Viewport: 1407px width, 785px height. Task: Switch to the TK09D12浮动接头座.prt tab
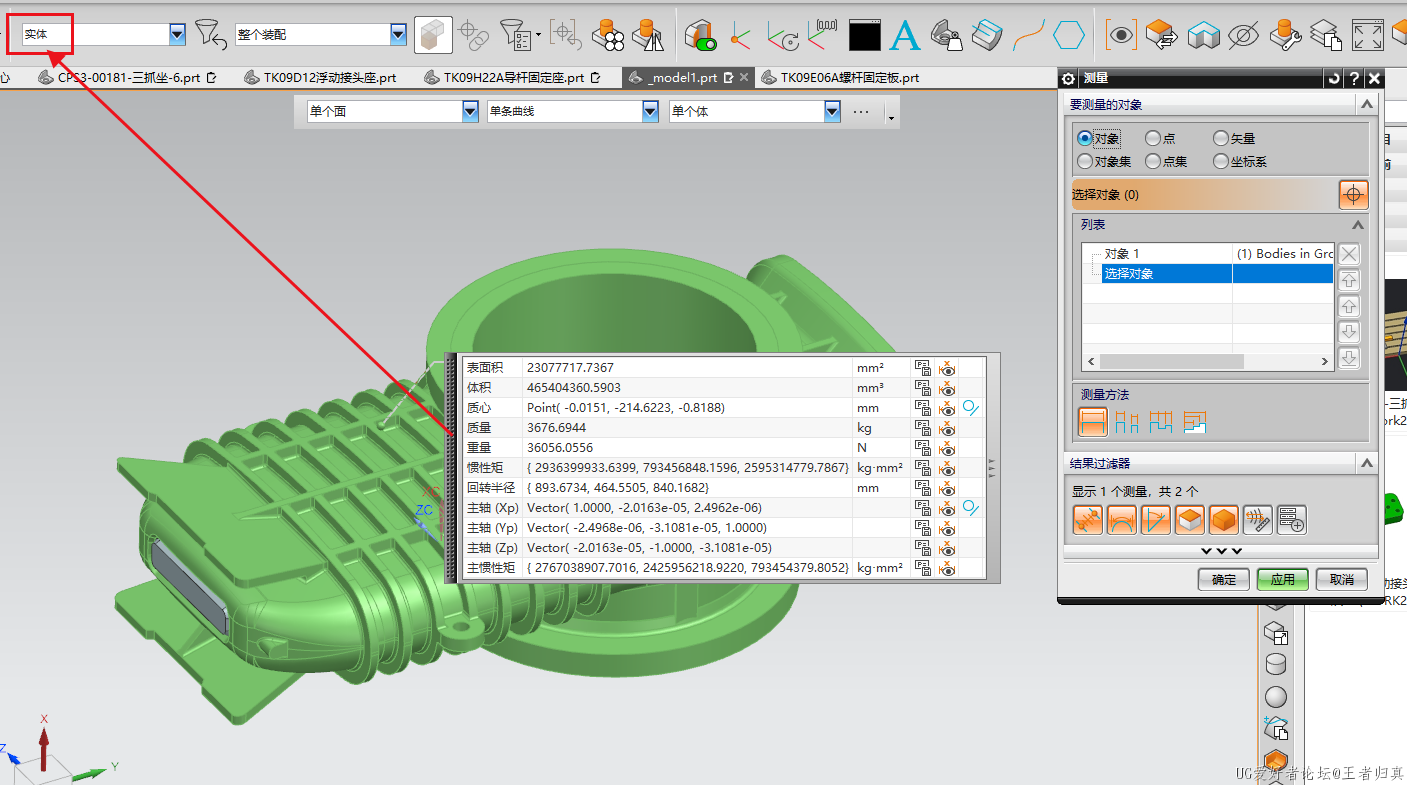pyautogui.click(x=320, y=77)
